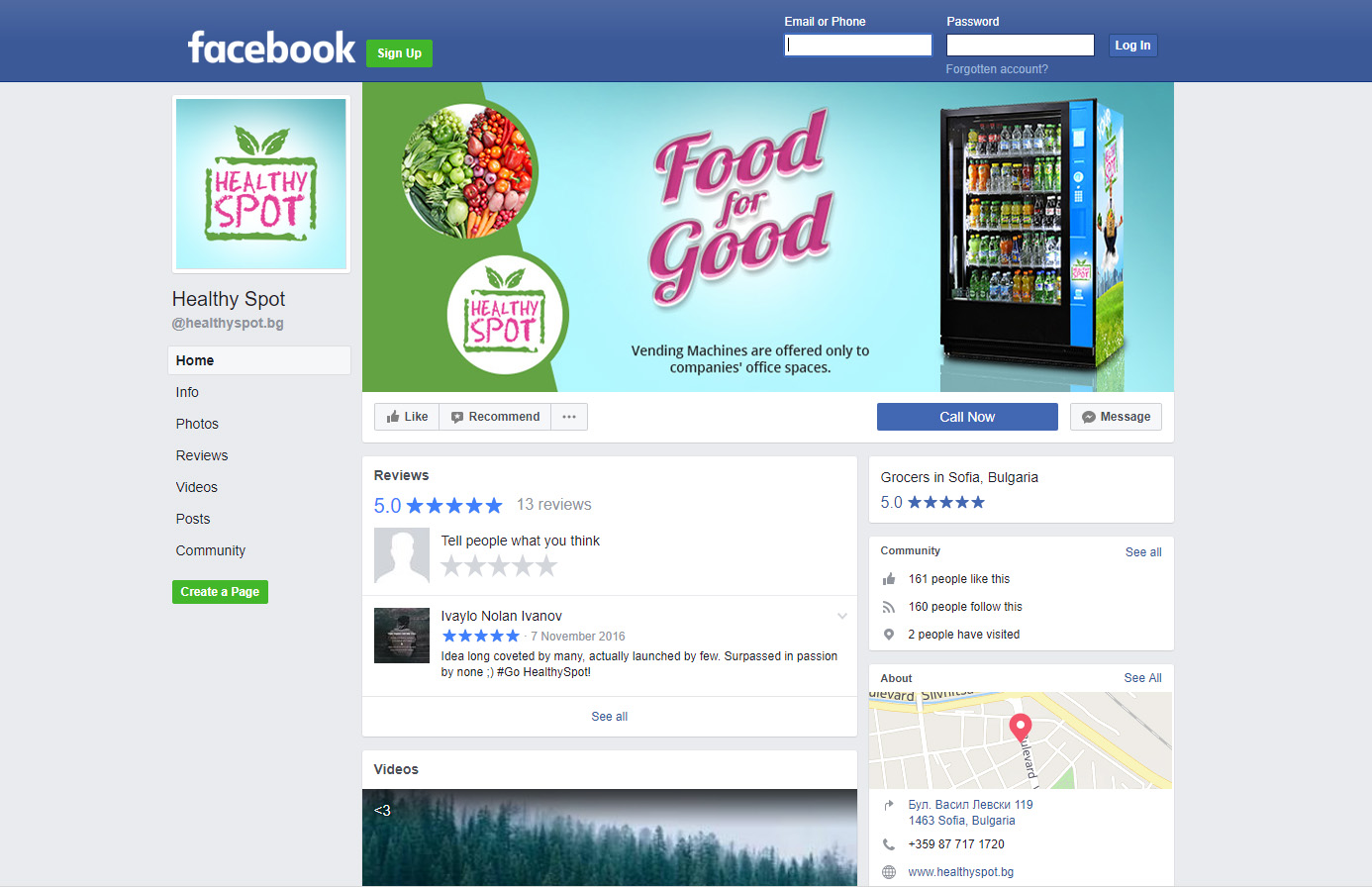
Task: Click the red map location pin
Action: point(1020,728)
